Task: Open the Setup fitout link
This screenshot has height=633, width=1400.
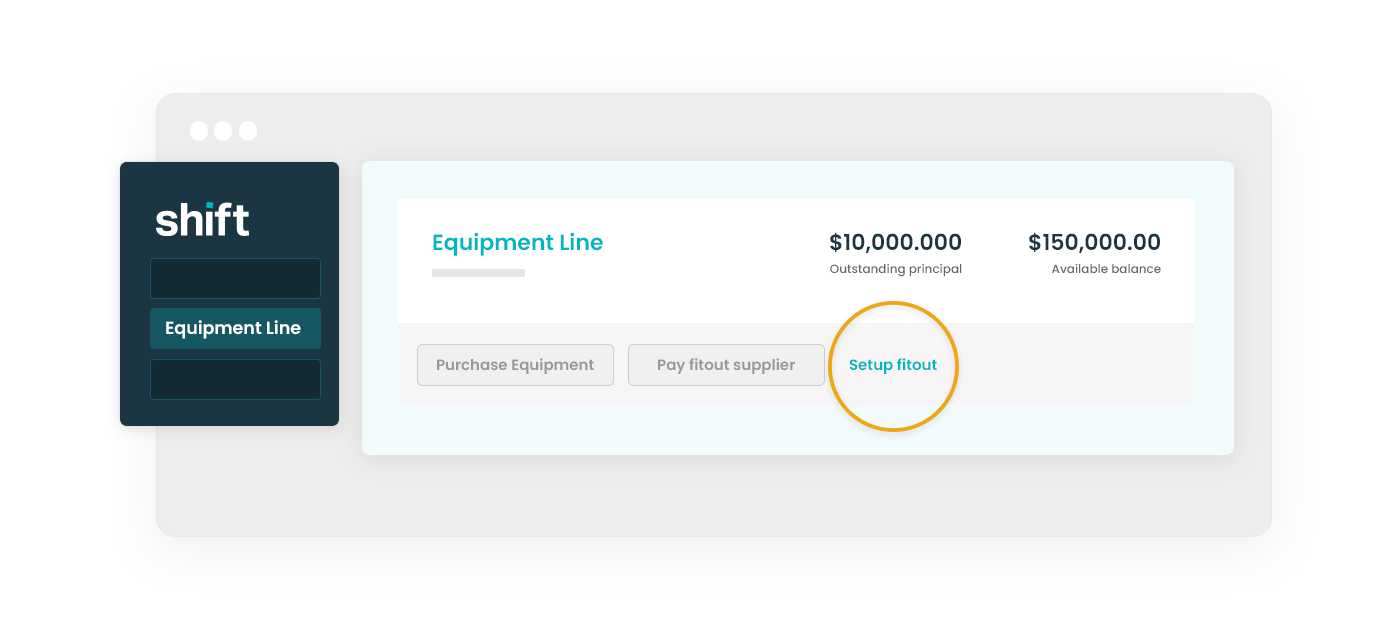Action: (x=893, y=365)
